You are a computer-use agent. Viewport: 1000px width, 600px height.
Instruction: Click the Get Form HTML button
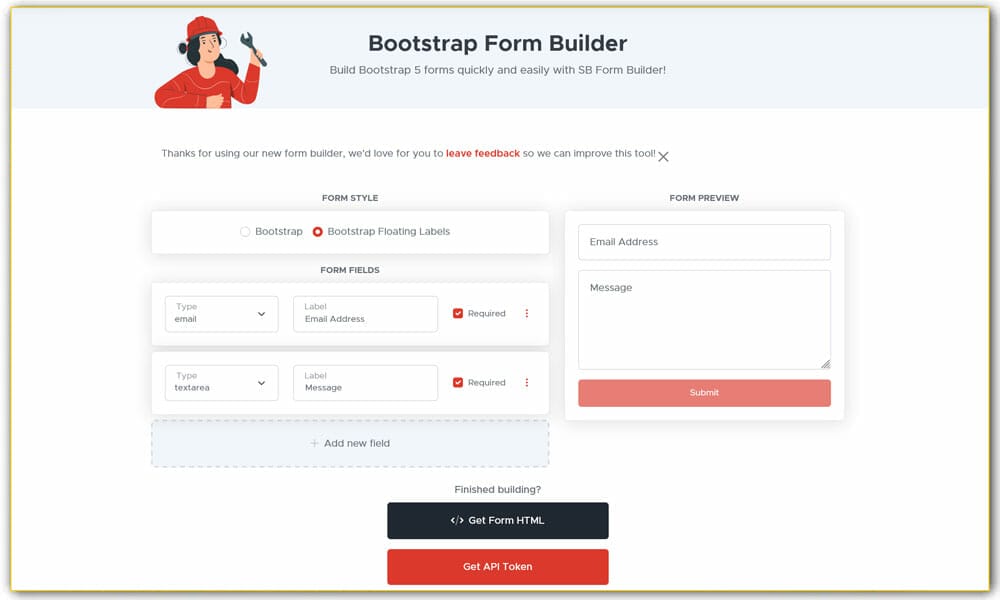tap(497, 520)
